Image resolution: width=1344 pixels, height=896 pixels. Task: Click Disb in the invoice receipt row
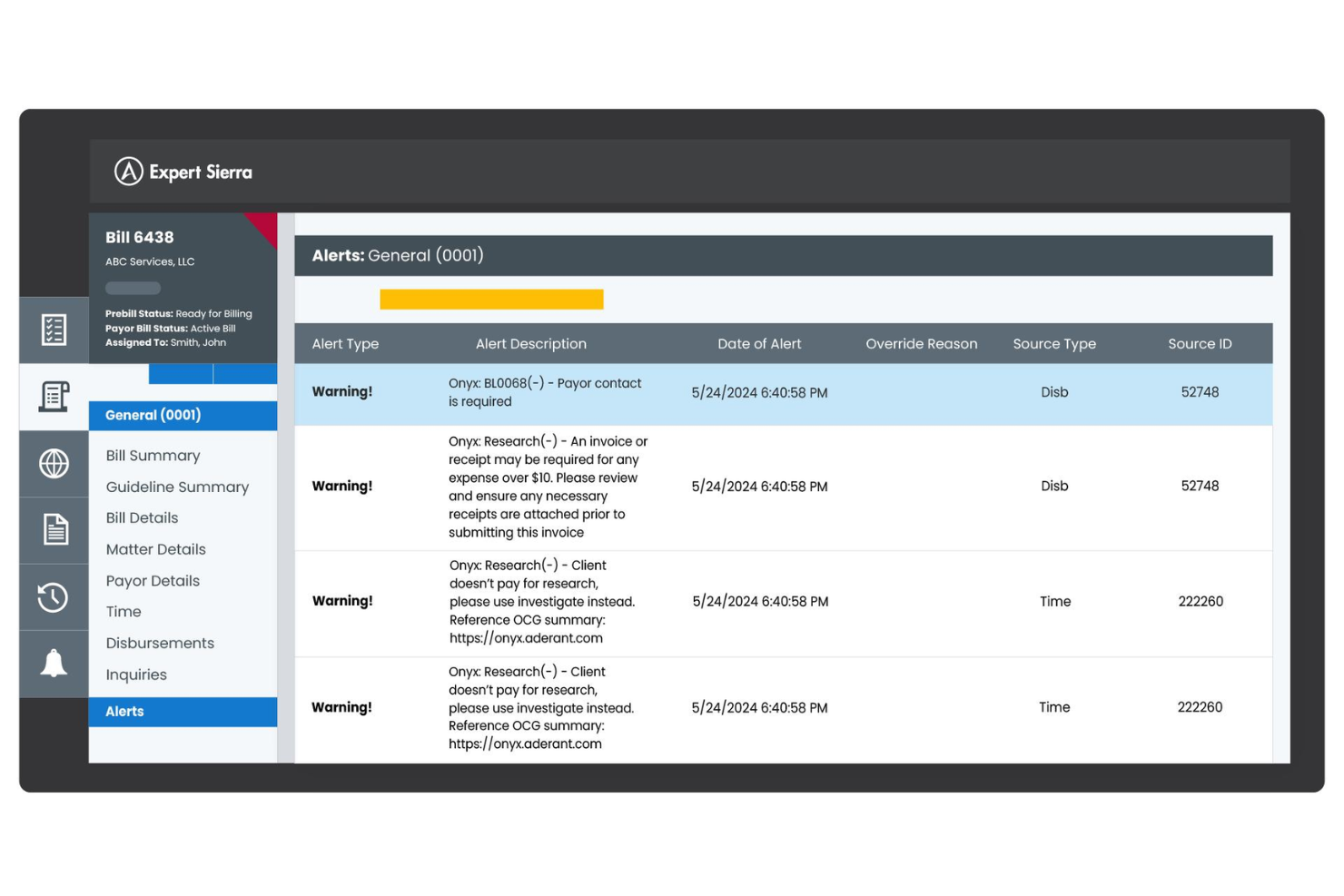click(1054, 486)
